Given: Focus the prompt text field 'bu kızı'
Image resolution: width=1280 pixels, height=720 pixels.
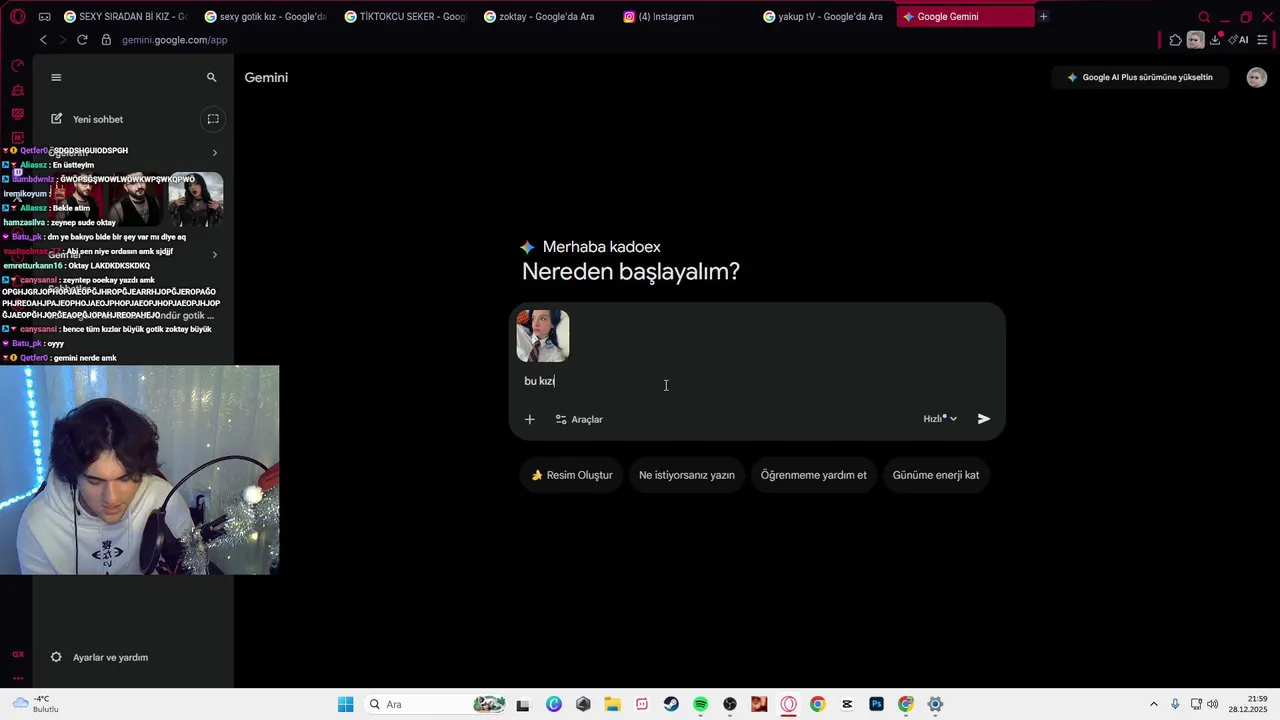Looking at the screenshot, I should [x=756, y=381].
